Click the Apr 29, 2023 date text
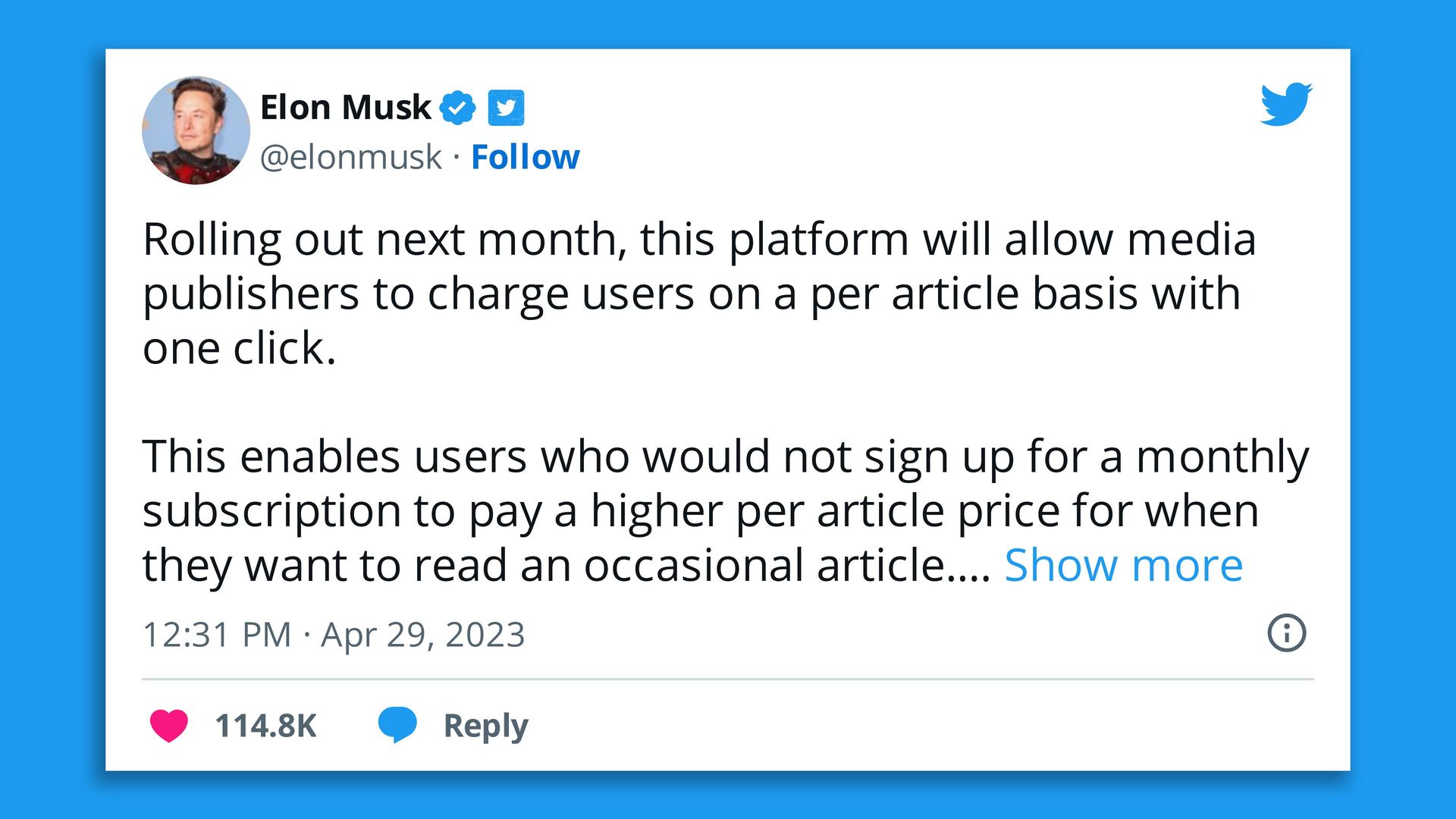Image resolution: width=1456 pixels, height=819 pixels. [422, 635]
